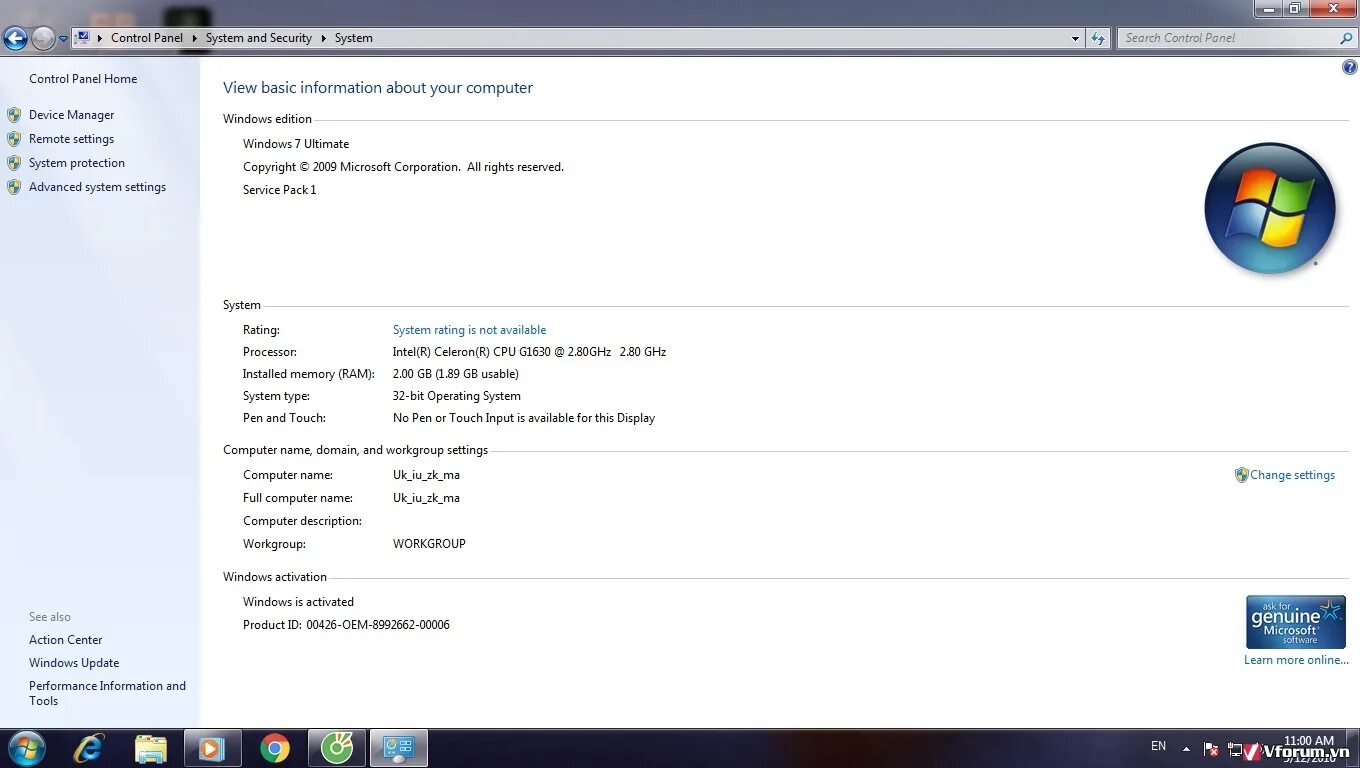Open the media player taskbar icon

212,748
